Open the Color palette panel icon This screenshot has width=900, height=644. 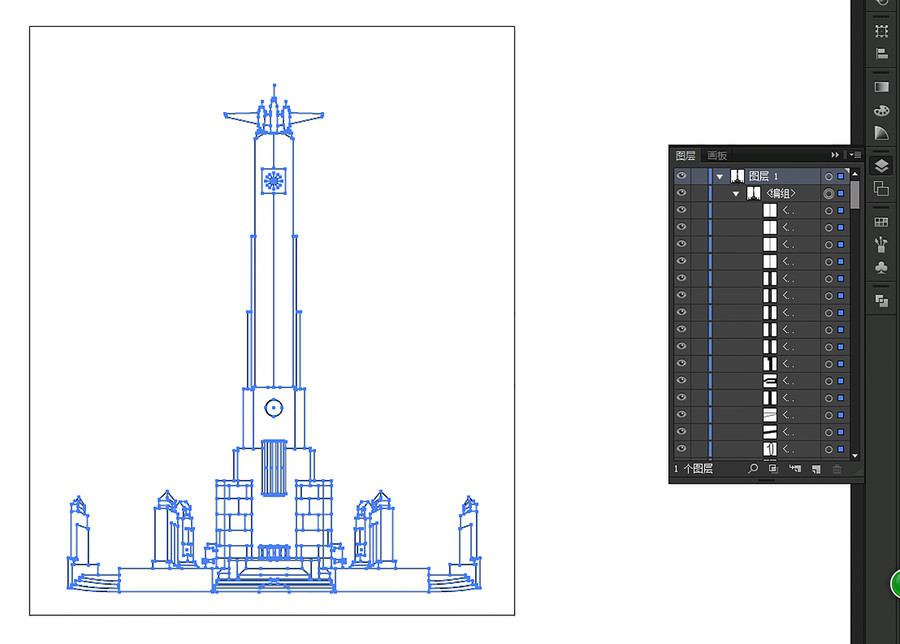(882, 110)
